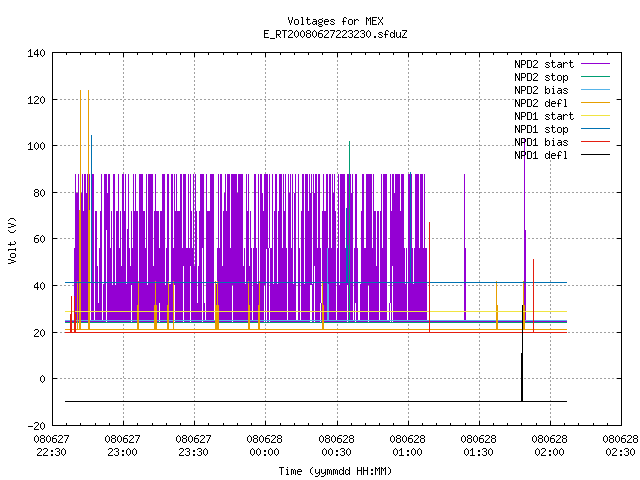Click the yellow NPD1 start legend line
The height and width of the screenshot is (480, 640).
[595, 116]
